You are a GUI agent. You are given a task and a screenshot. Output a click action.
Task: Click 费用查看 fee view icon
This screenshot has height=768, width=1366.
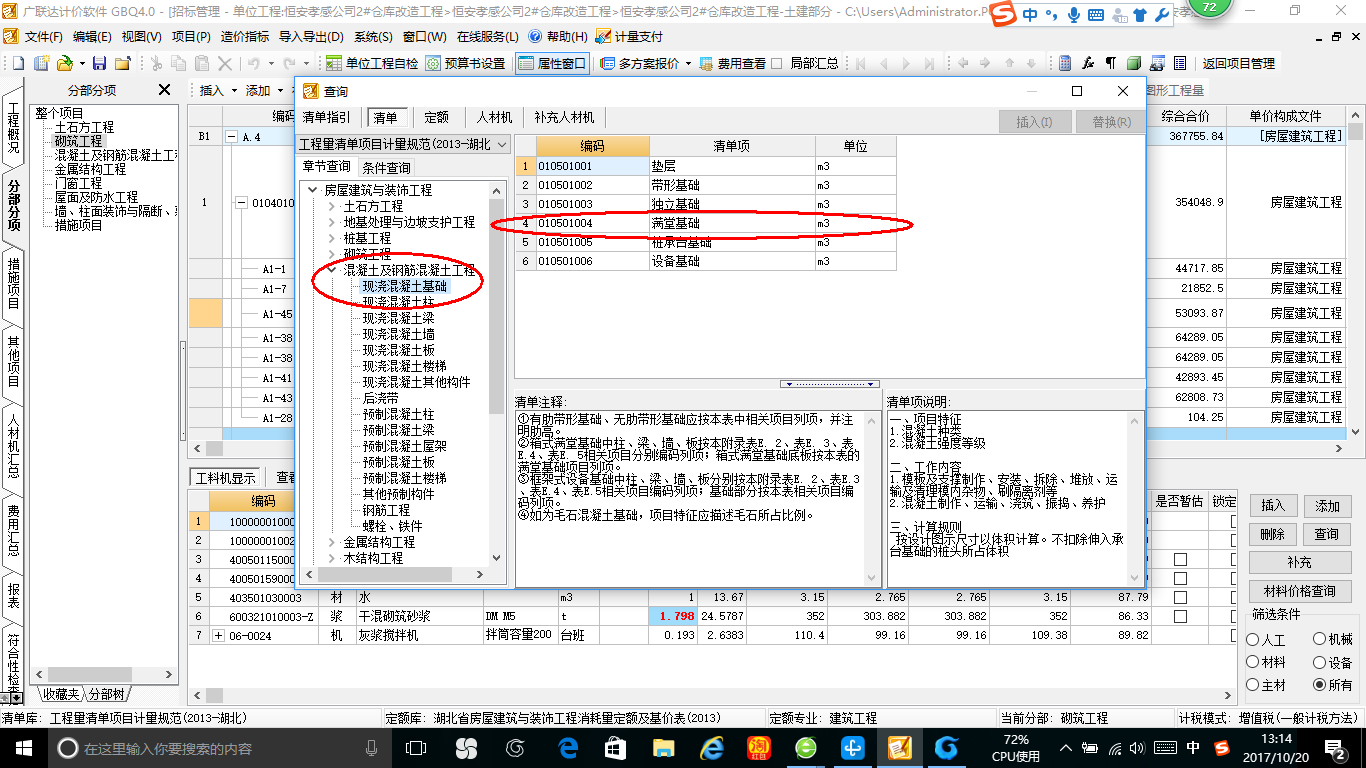[x=707, y=63]
